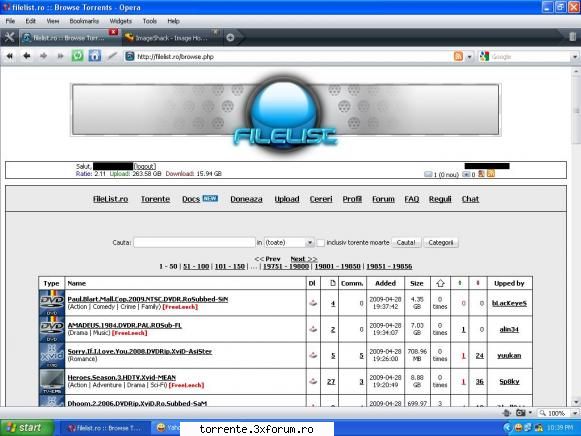Click the page vertical scrollbar

point(576,237)
